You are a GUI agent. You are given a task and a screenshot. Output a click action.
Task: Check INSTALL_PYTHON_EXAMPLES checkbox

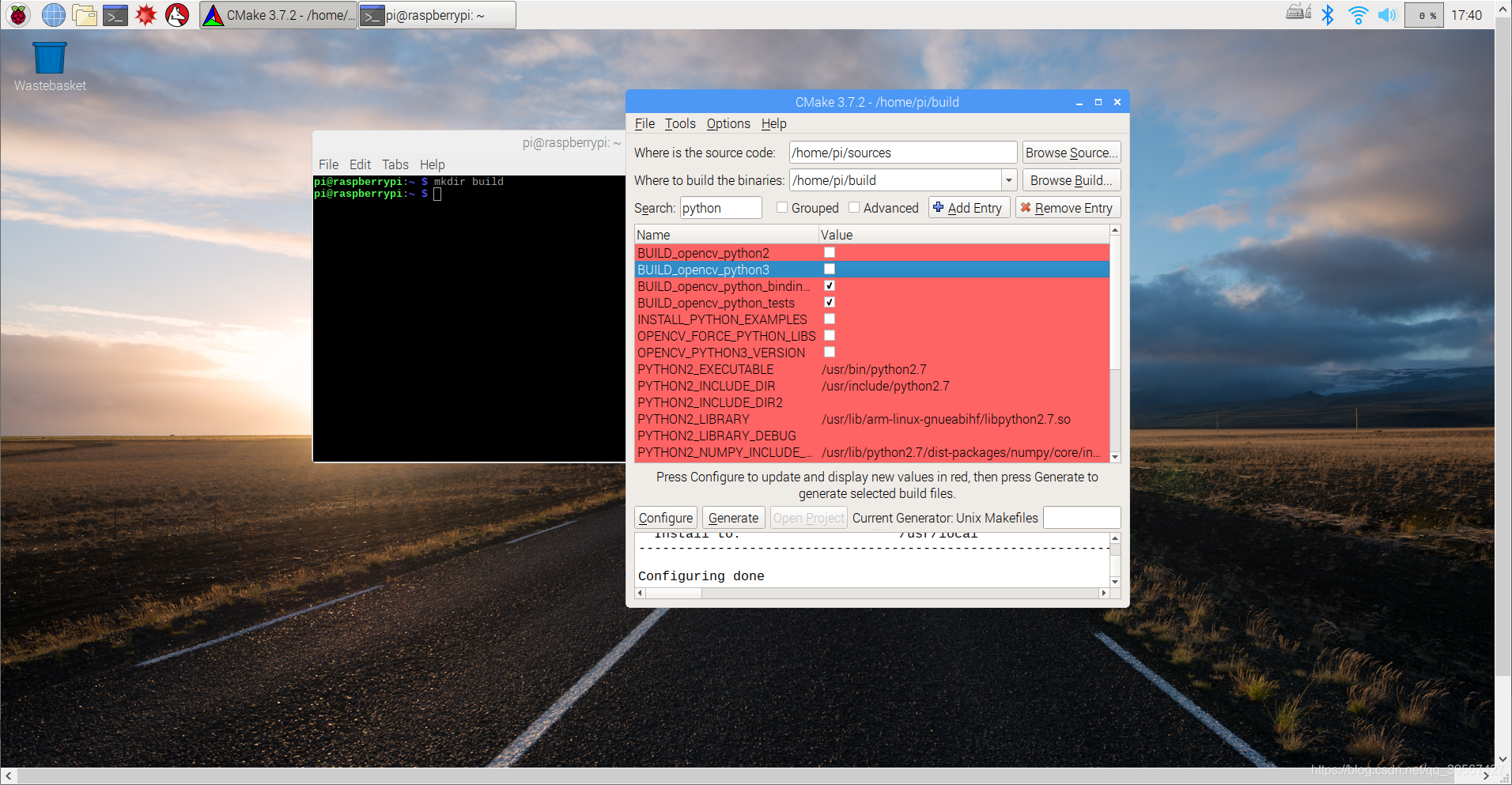(830, 319)
